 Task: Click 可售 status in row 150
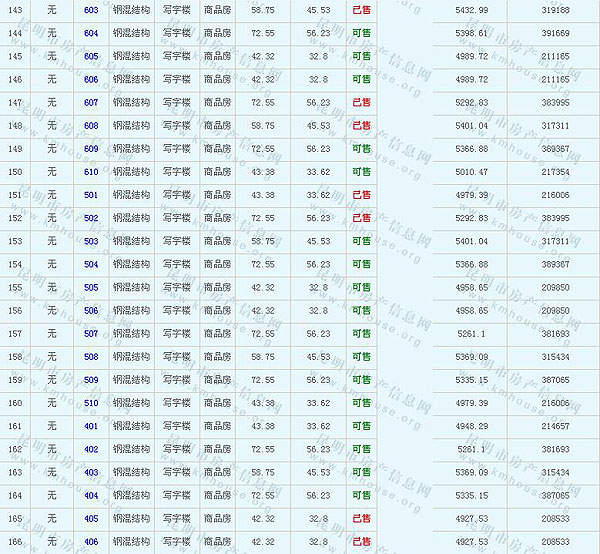pyautogui.click(x=361, y=172)
